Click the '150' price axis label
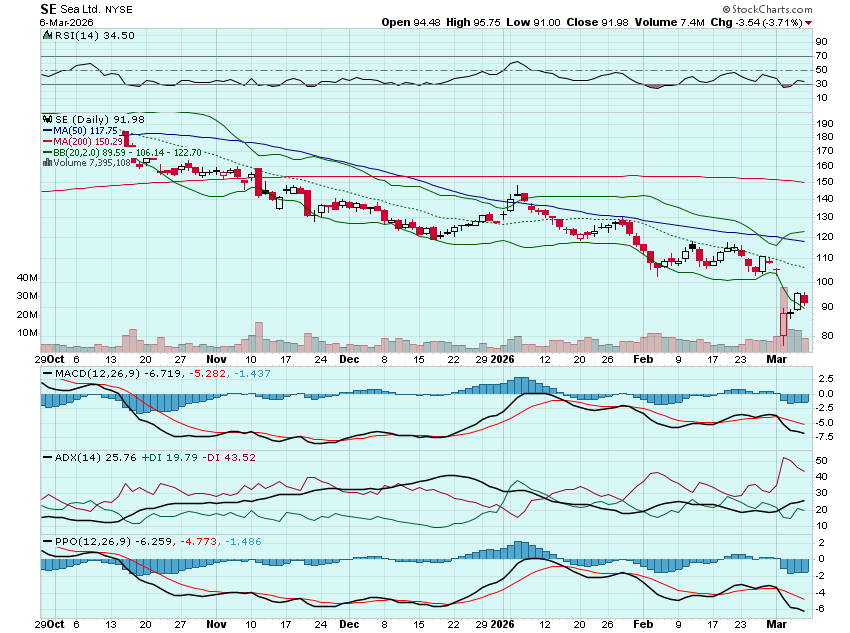850x633 pixels. click(824, 182)
